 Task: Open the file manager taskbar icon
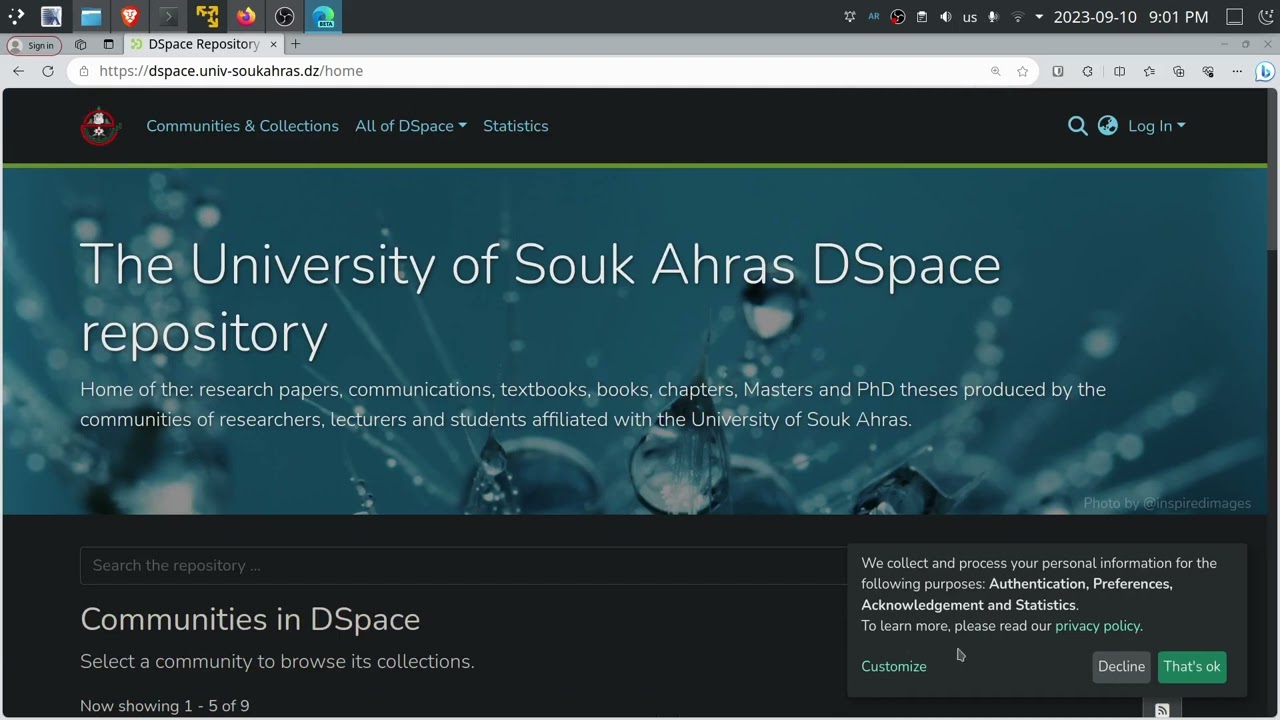[91, 16]
